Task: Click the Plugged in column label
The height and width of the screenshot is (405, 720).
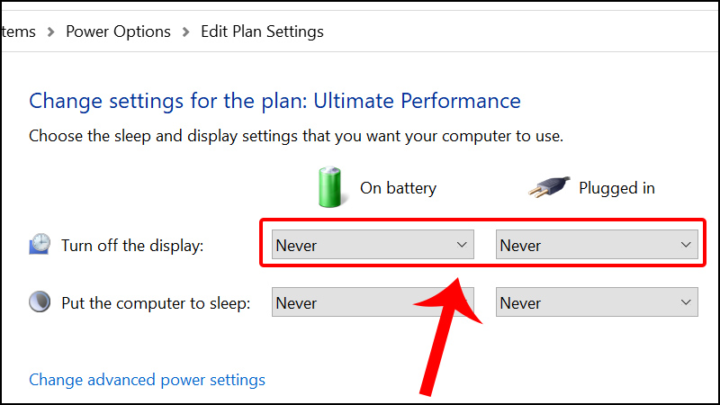Action: tap(617, 188)
